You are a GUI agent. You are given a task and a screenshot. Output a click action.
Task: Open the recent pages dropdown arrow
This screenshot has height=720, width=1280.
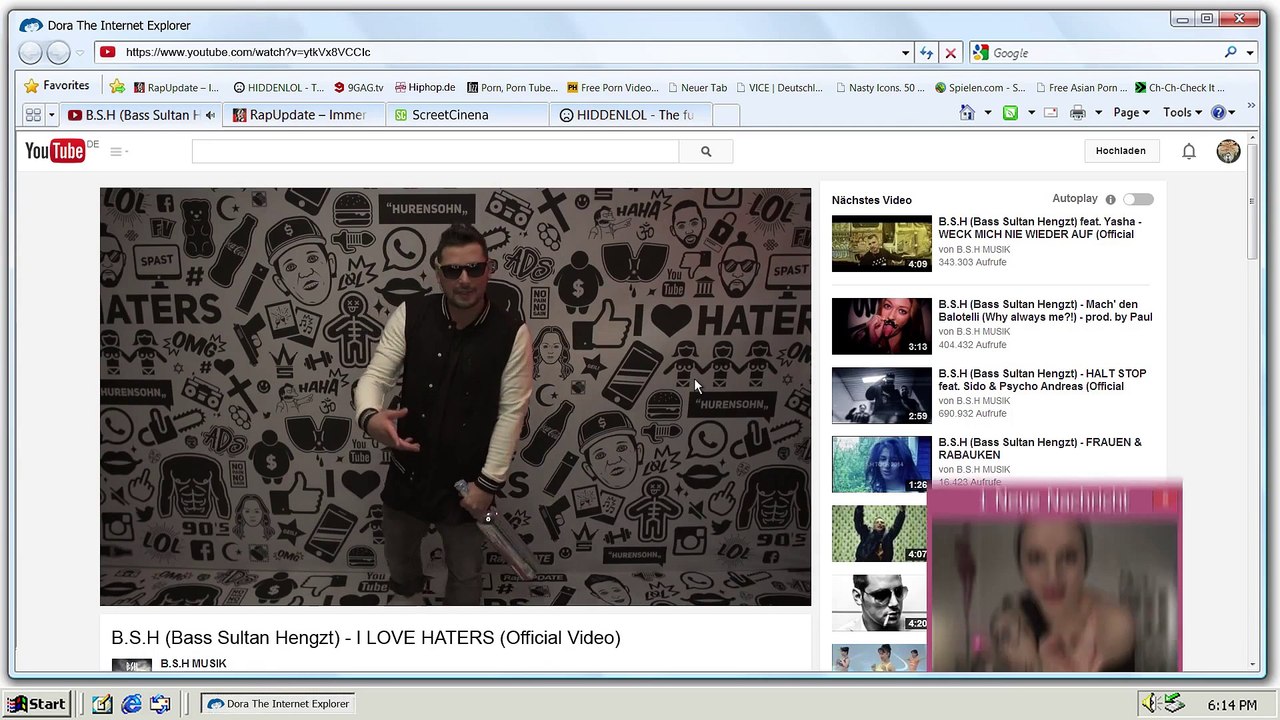80,53
